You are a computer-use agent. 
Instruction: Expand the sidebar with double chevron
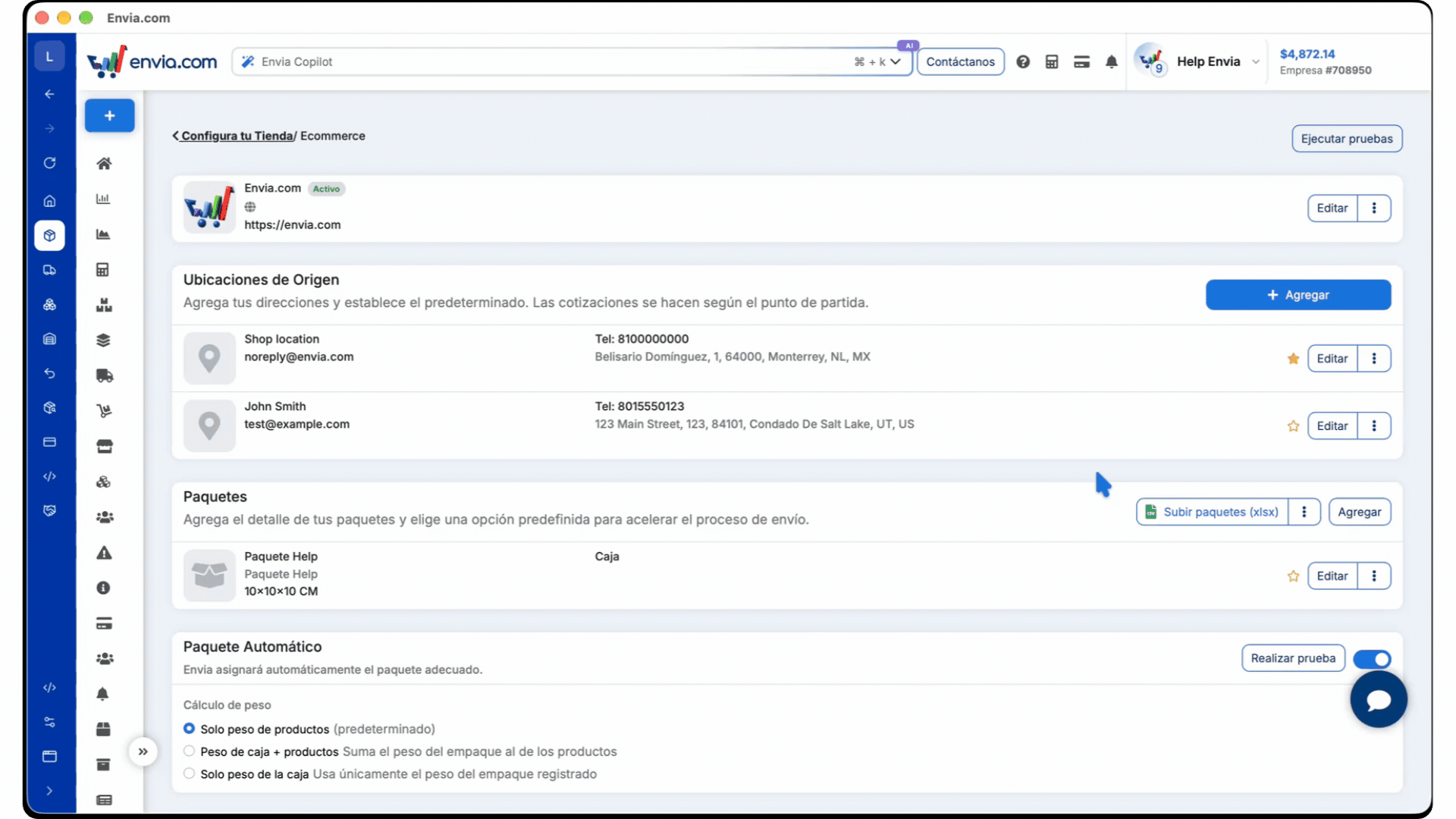click(x=143, y=752)
